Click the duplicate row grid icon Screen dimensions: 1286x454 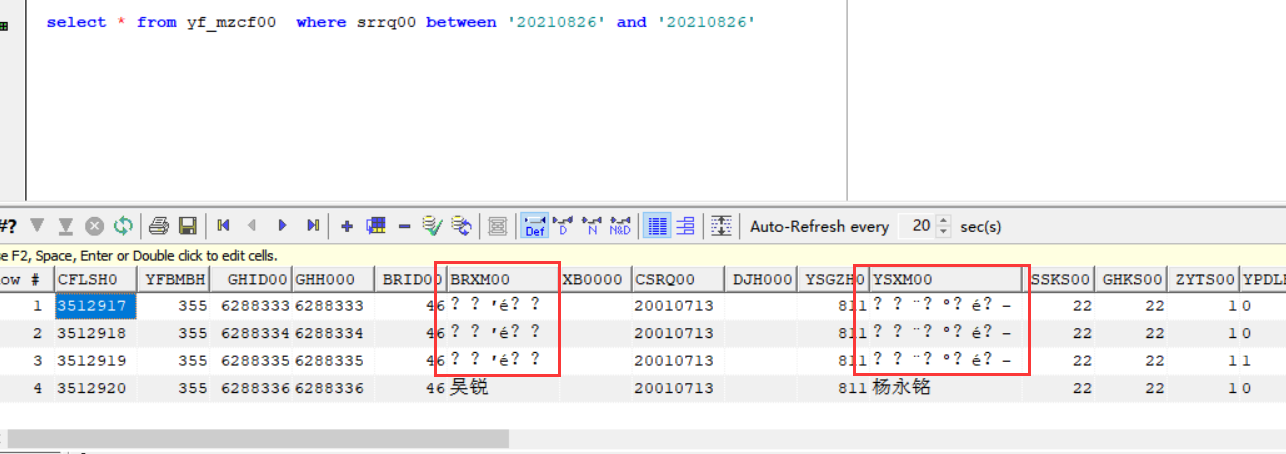click(376, 225)
